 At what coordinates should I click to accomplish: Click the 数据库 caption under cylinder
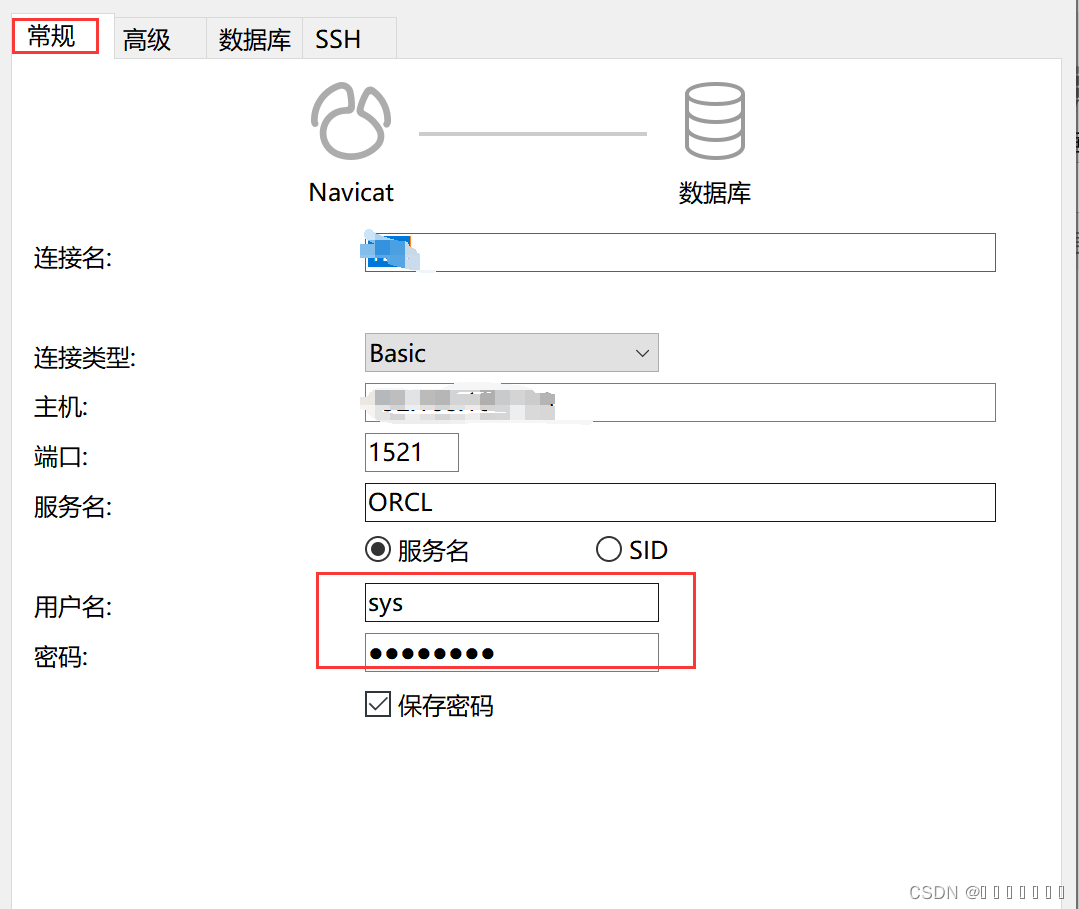coord(714,193)
